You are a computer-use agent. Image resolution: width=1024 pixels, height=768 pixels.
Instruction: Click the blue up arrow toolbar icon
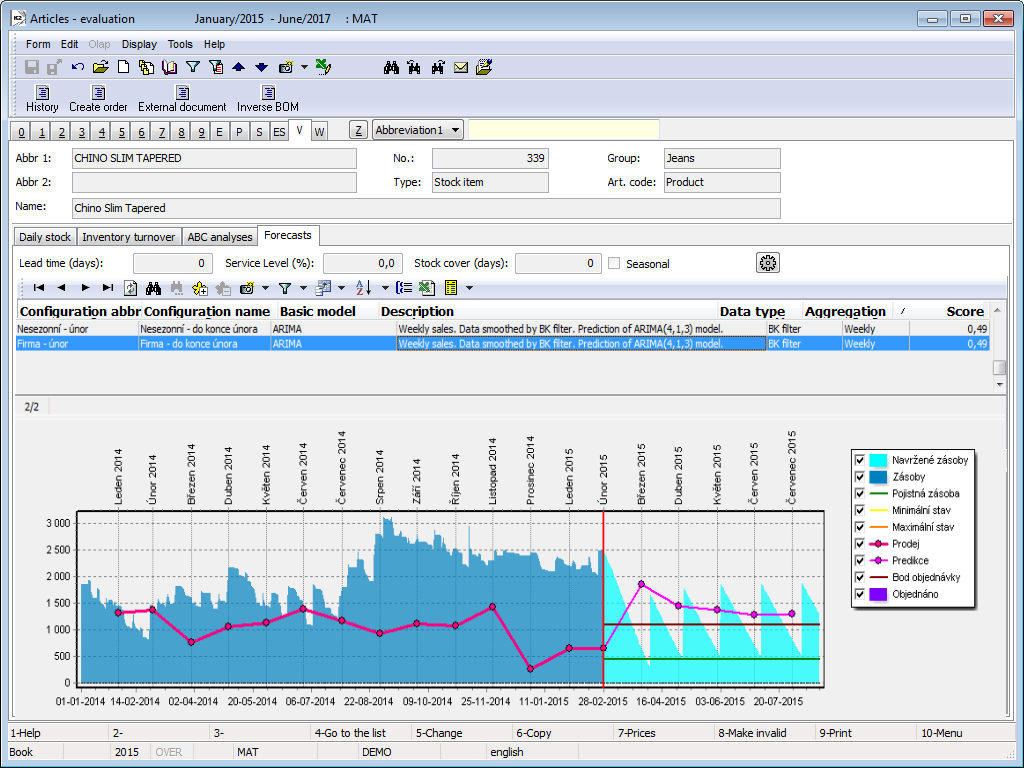pos(238,68)
